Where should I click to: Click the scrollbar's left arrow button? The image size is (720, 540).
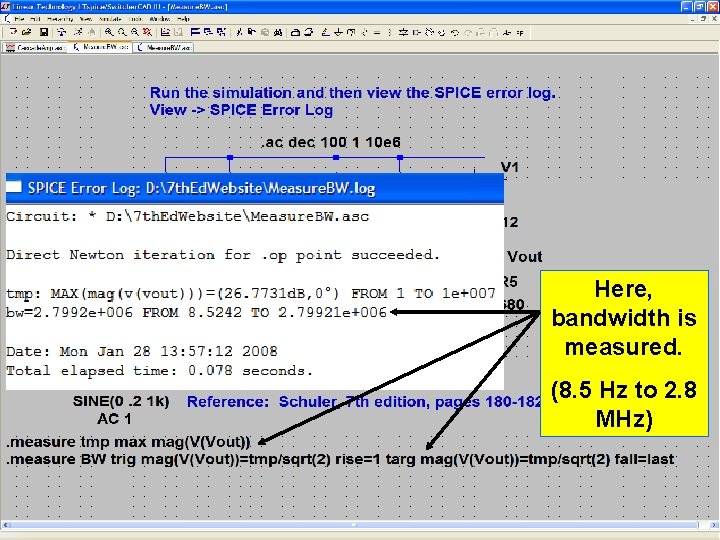click(x=5, y=525)
